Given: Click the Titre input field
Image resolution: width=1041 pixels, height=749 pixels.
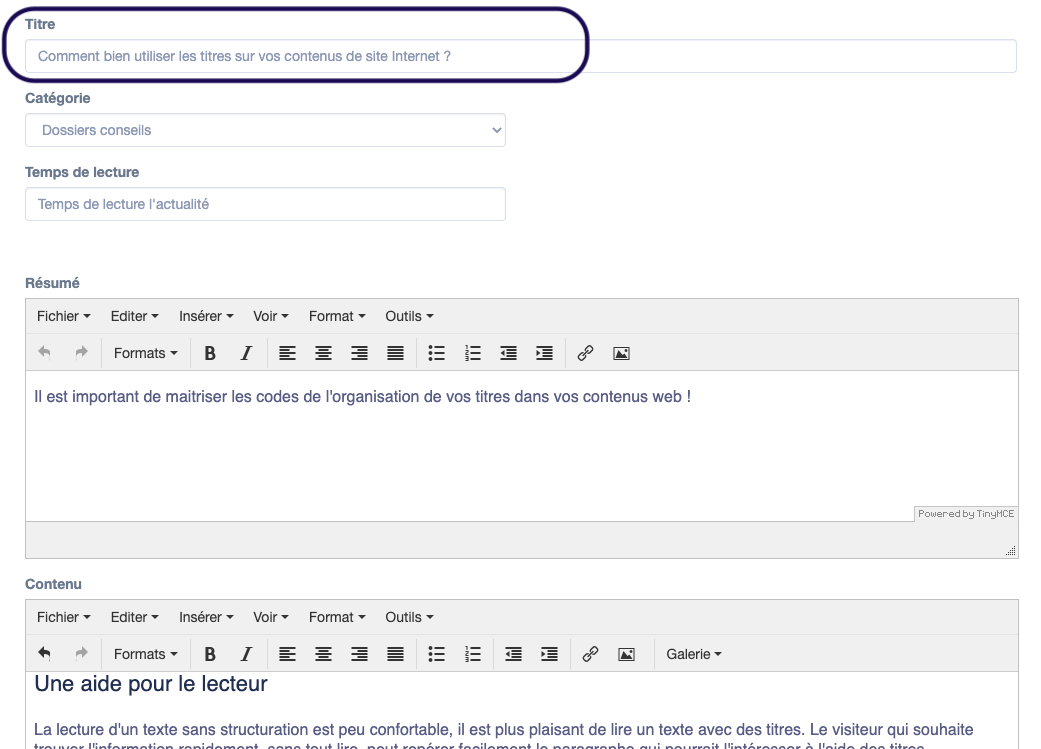Looking at the screenshot, I should (520, 56).
